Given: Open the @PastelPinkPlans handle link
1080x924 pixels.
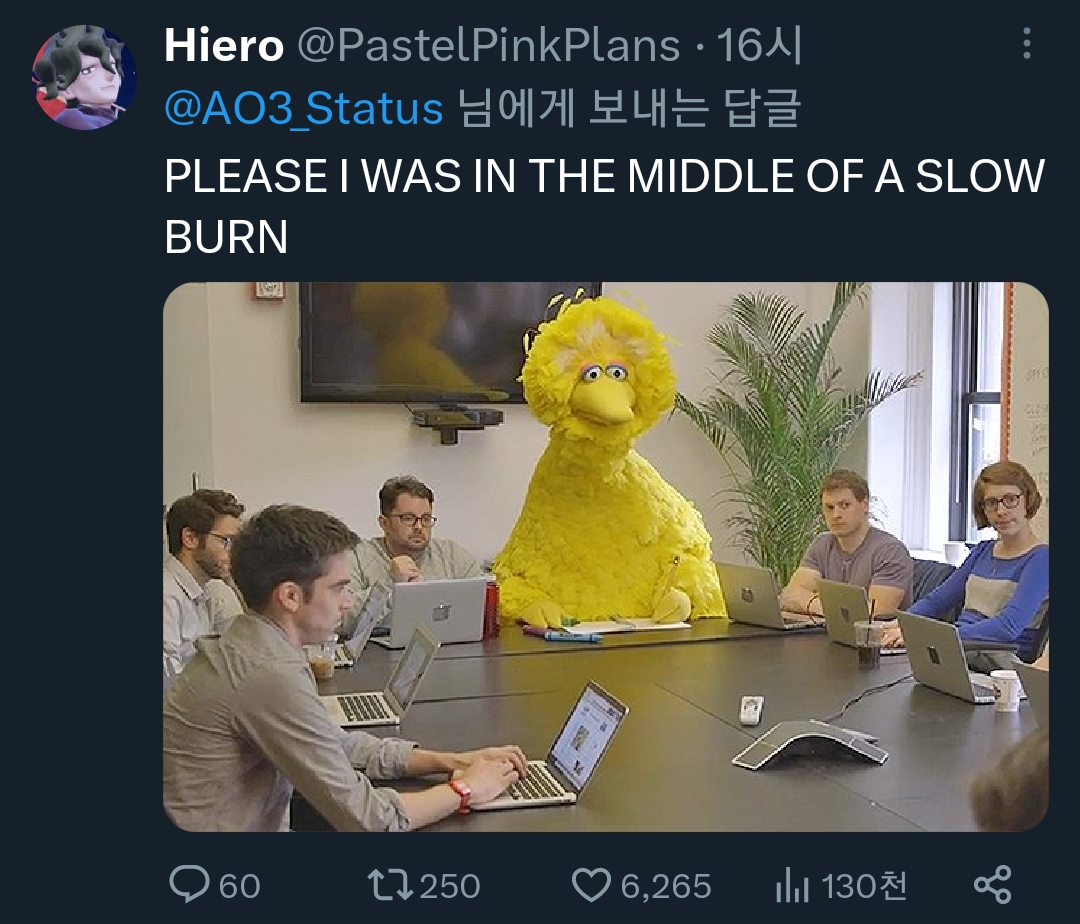Looking at the screenshot, I should tap(489, 45).
